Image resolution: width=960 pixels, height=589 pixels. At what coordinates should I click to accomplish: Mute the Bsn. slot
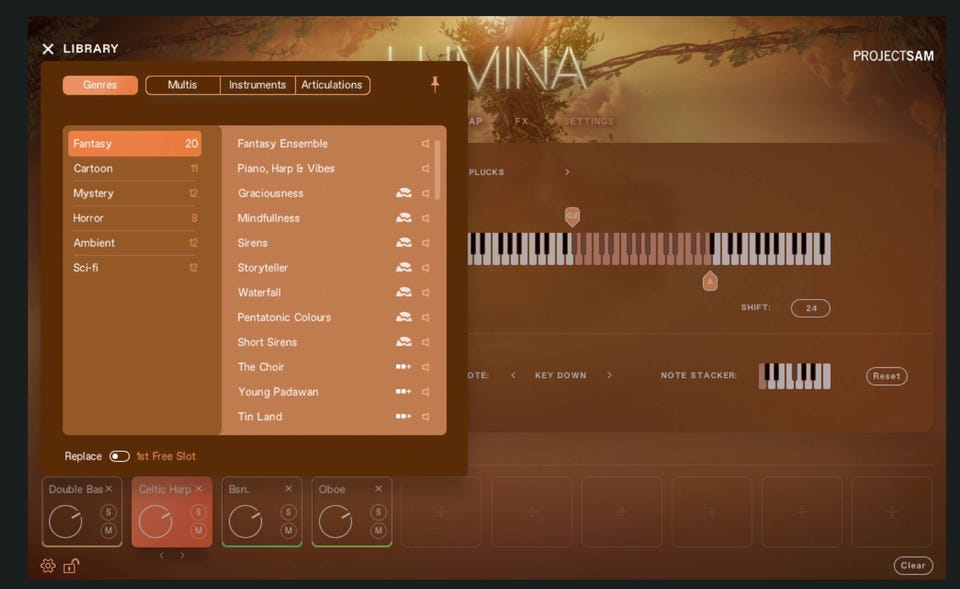pos(288,530)
